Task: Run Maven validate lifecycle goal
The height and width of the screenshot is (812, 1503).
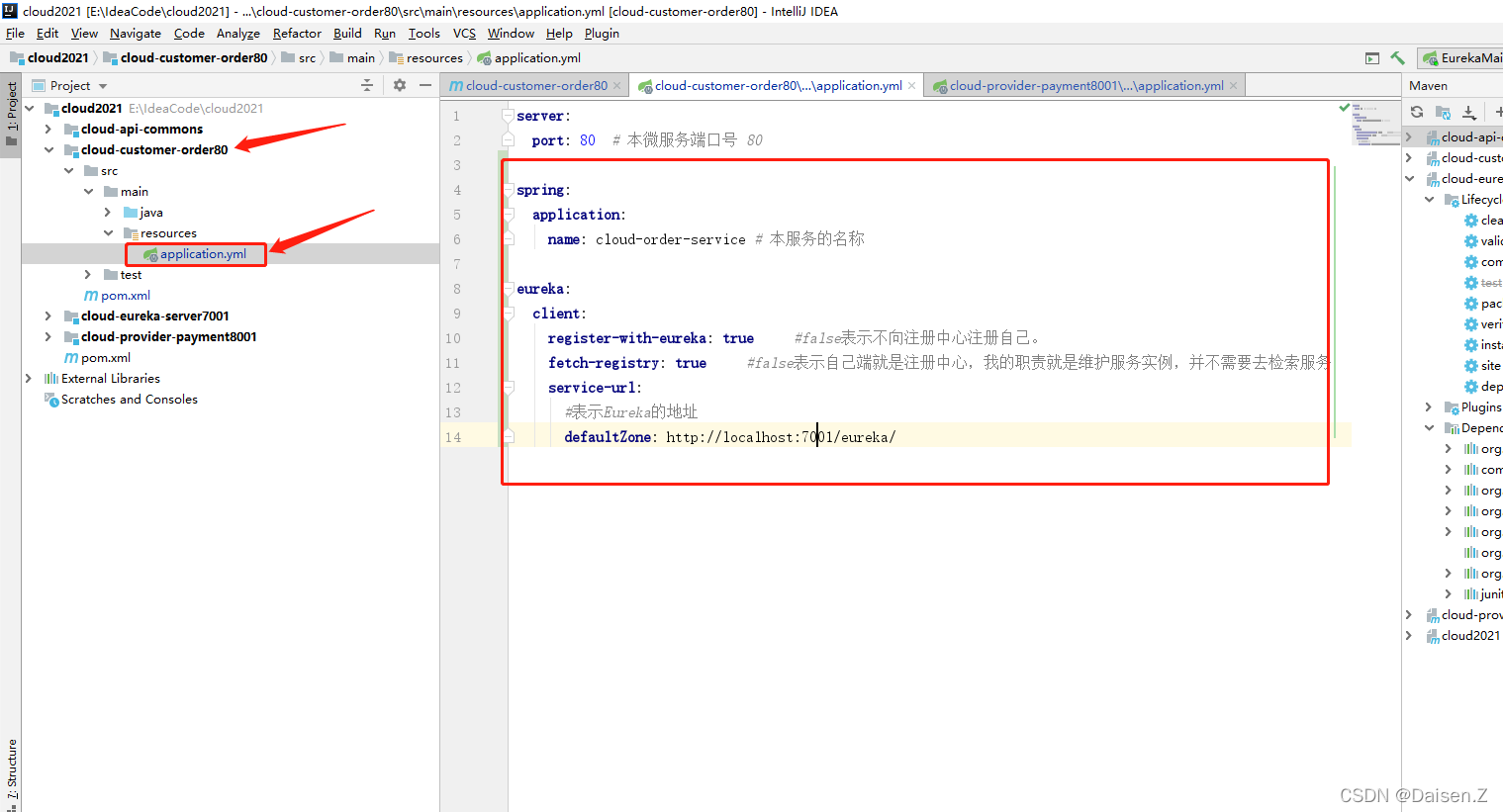Action: pyautogui.click(x=1483, y=240)
